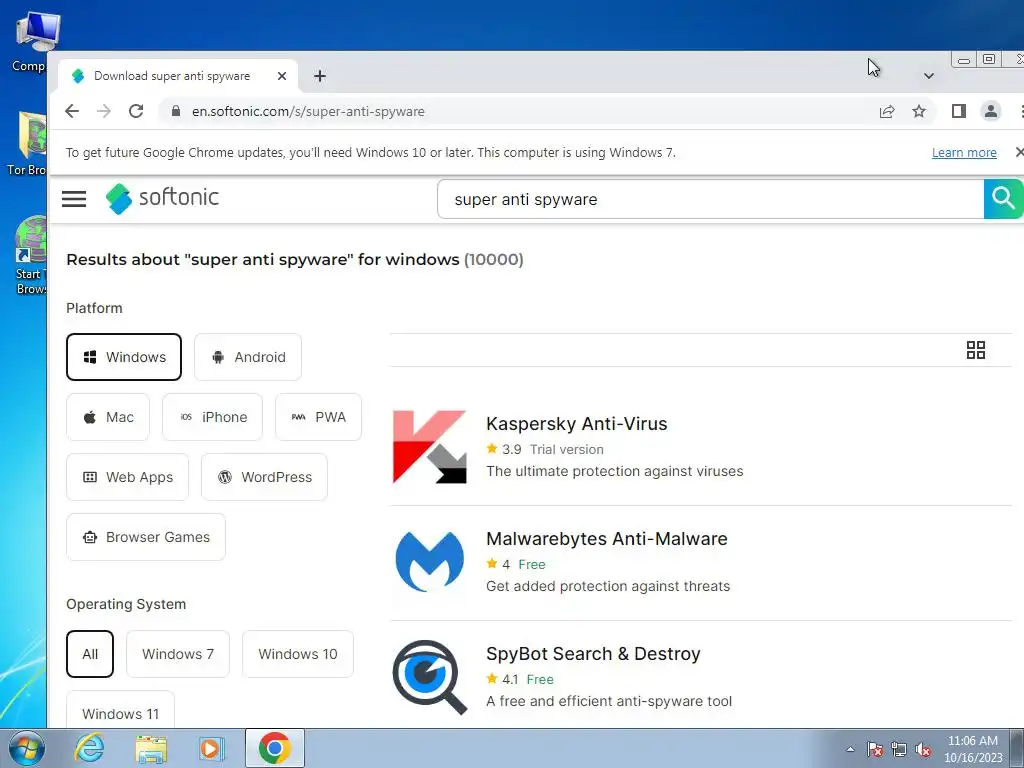Select the Download super anti spyware tab

click(172, 76)
